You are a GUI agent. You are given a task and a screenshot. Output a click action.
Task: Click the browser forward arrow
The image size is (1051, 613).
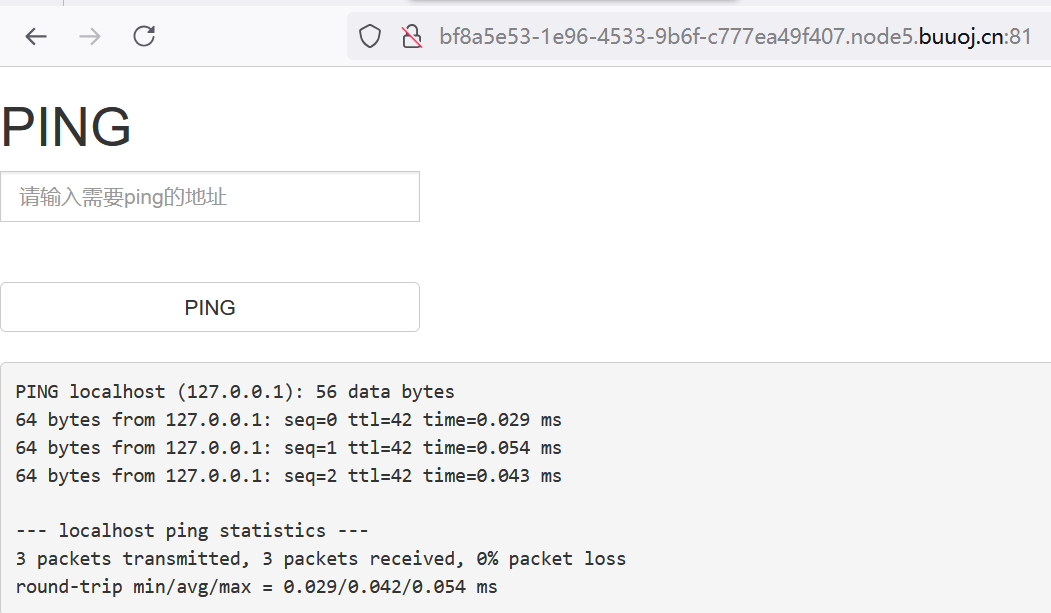pyautogui.click(x=90, y=36)
